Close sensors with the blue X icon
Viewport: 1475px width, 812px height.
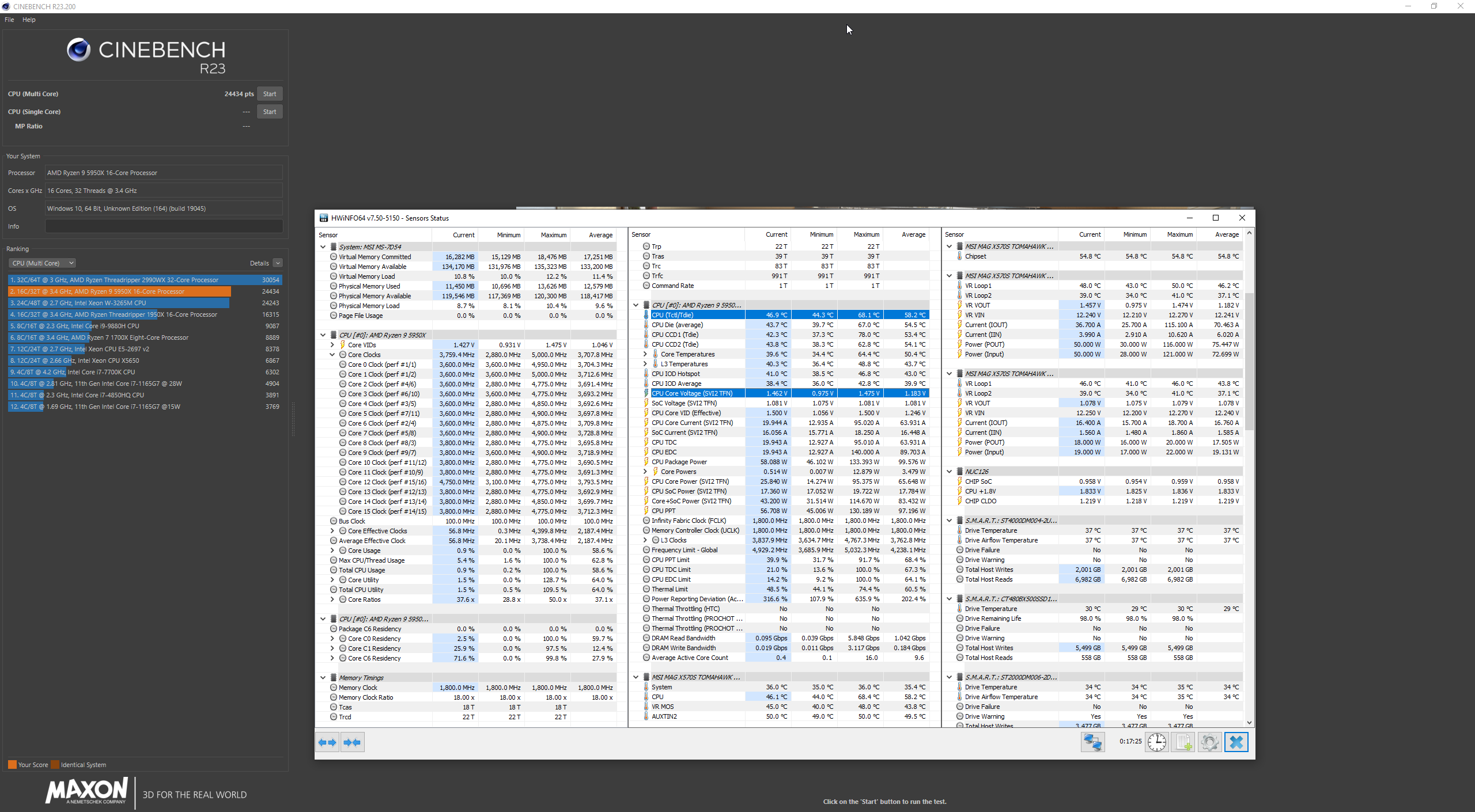tap(1236, 742)
